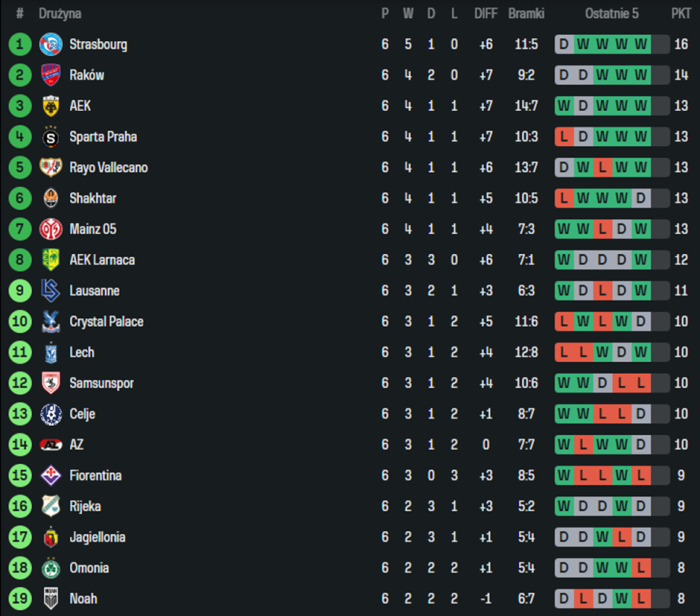Click the Bramki column header
This screenshot has width=700, height=616.
pyautogui.click(x=526, y=14)
